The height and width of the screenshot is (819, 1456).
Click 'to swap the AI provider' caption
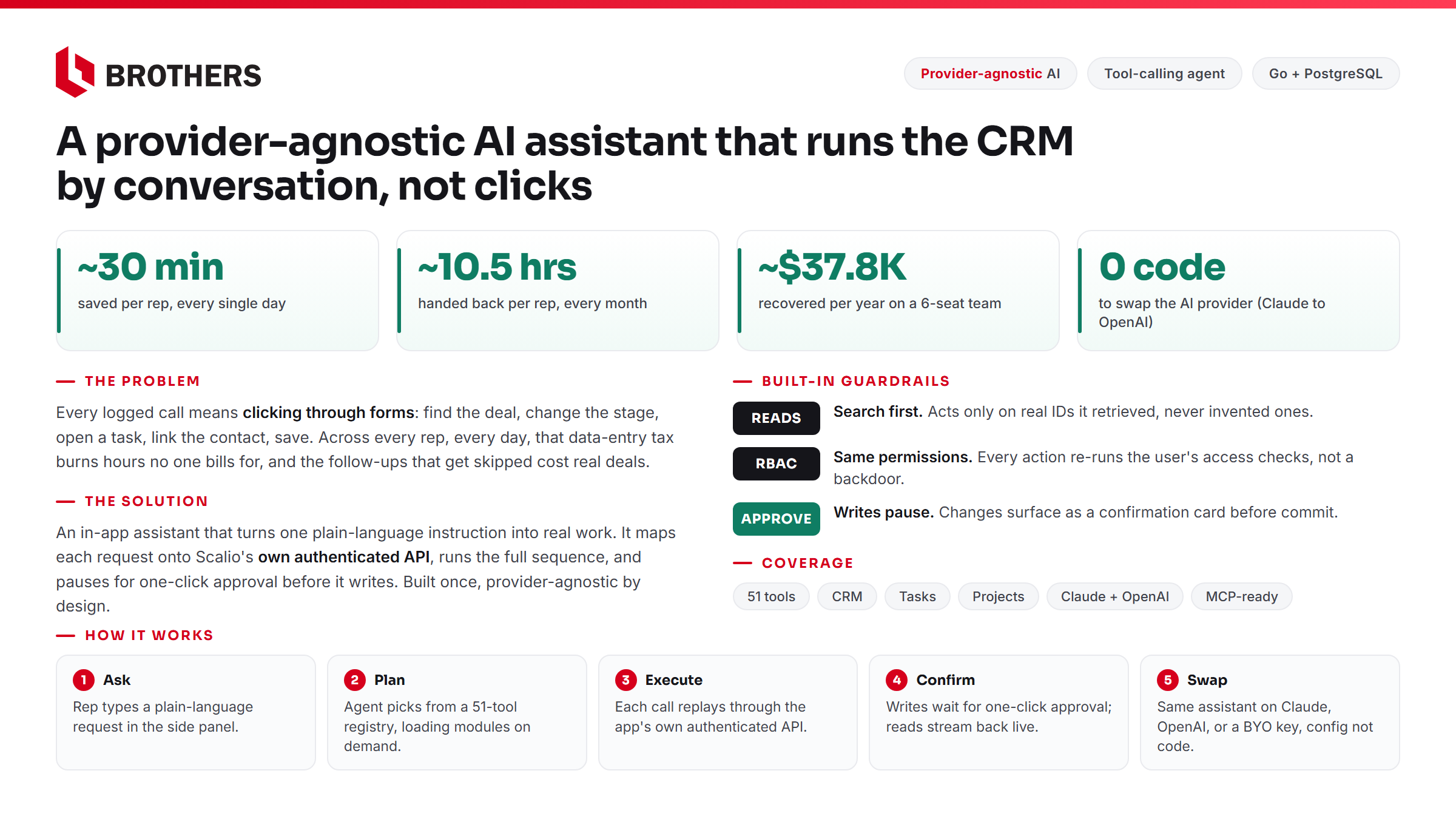pos(1212,312)
